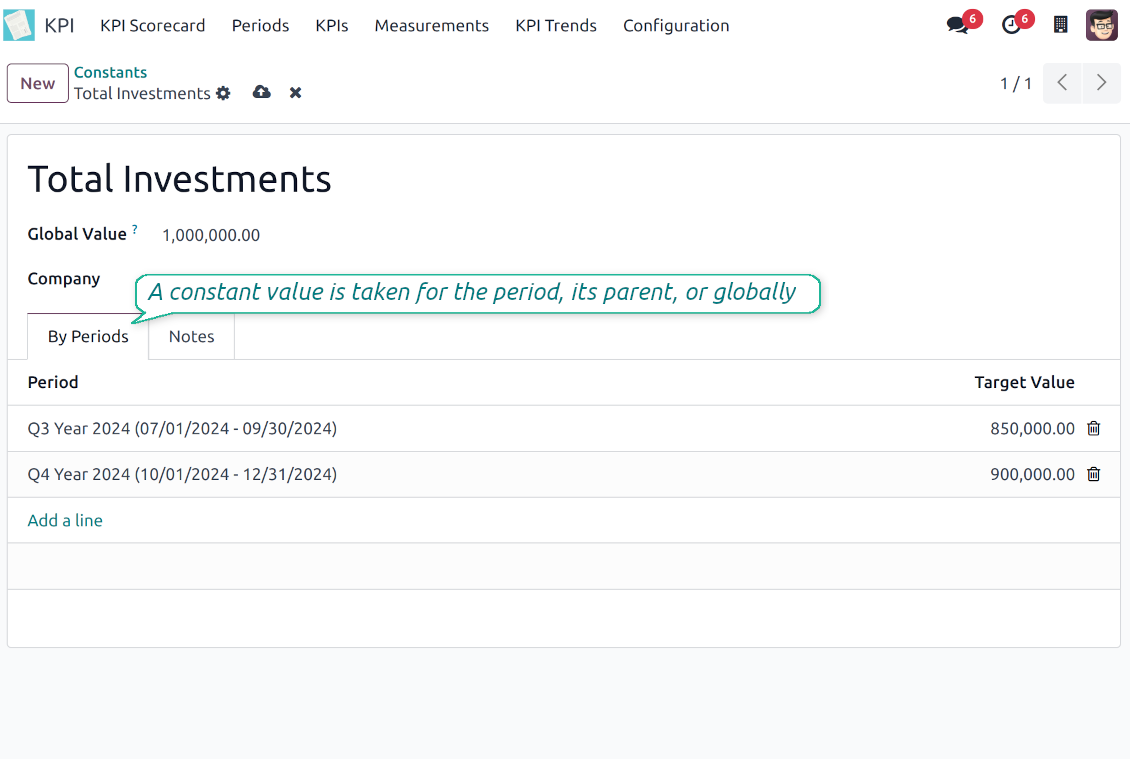Open the Configuration menu
This screenshot has width=1130, height=759.
click(676, 26)
